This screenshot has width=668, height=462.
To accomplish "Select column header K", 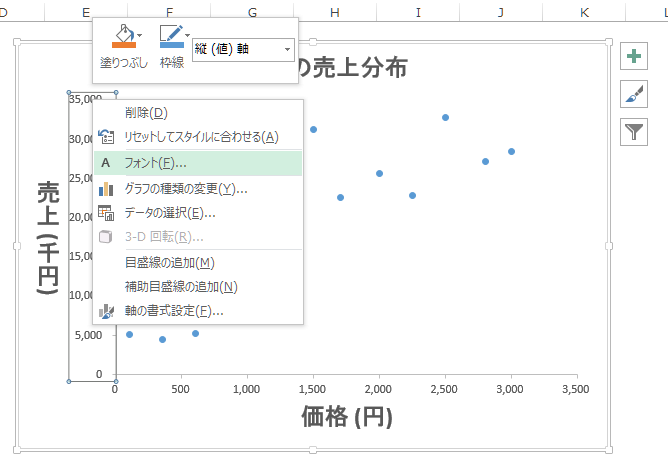I will point(584,12).
